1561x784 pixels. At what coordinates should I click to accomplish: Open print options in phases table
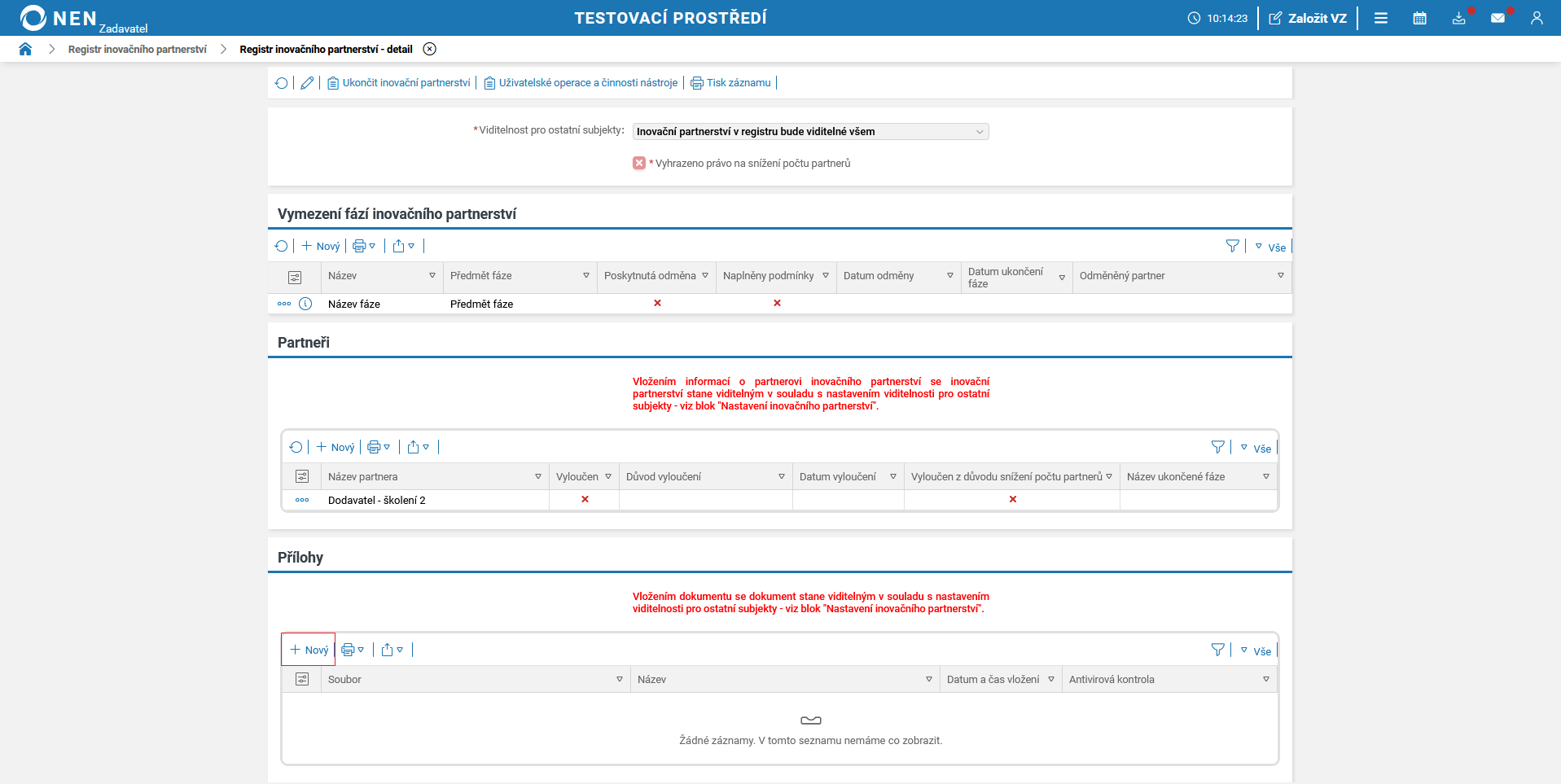click(364, 246)
